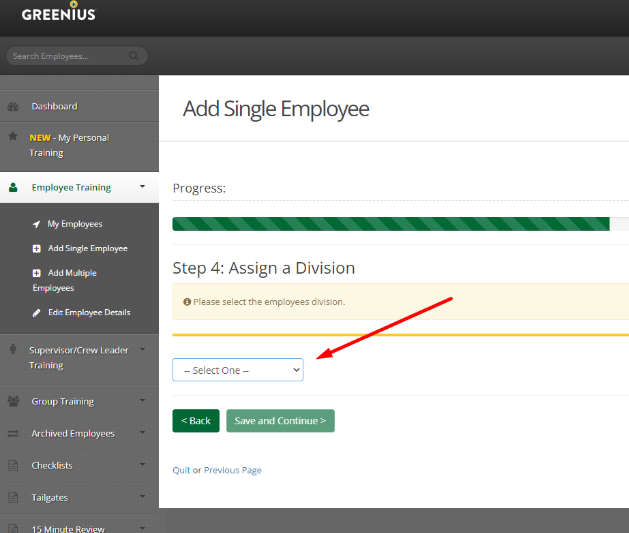
Task: Click the plus icon beside Add Single Employee
Action: (x=37, y=249)
